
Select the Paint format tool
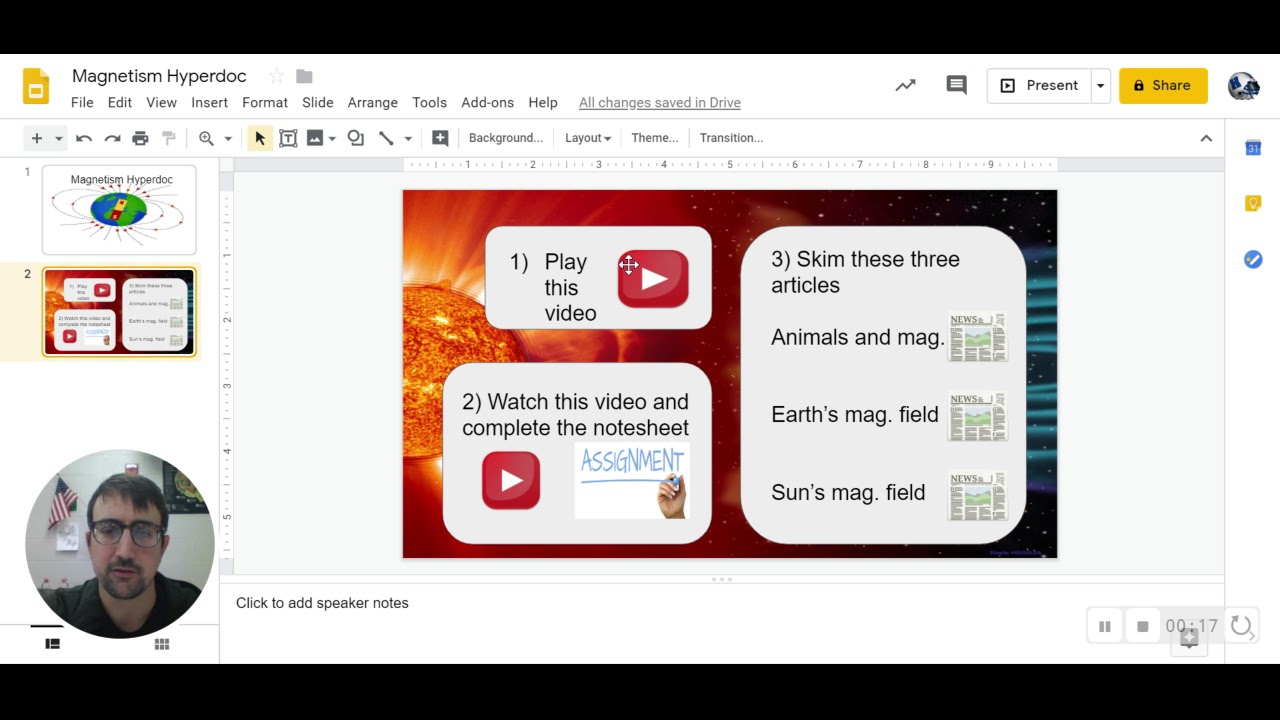click(x=169, y=138)
